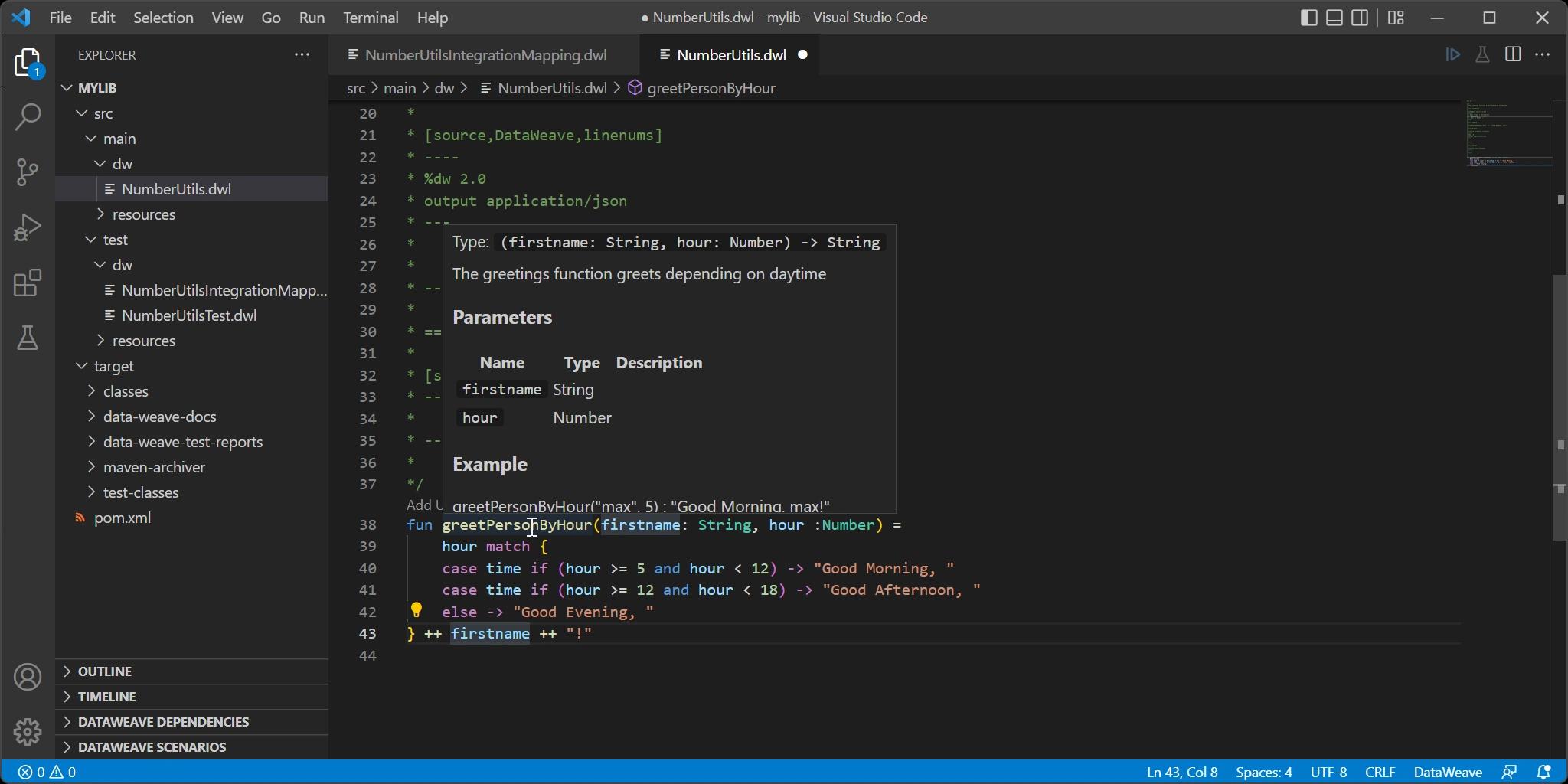
Task: Switch to NumberUtilsIntegrationMapping.dwl tab
Action: pyautogui.click(x=485, y=55)
